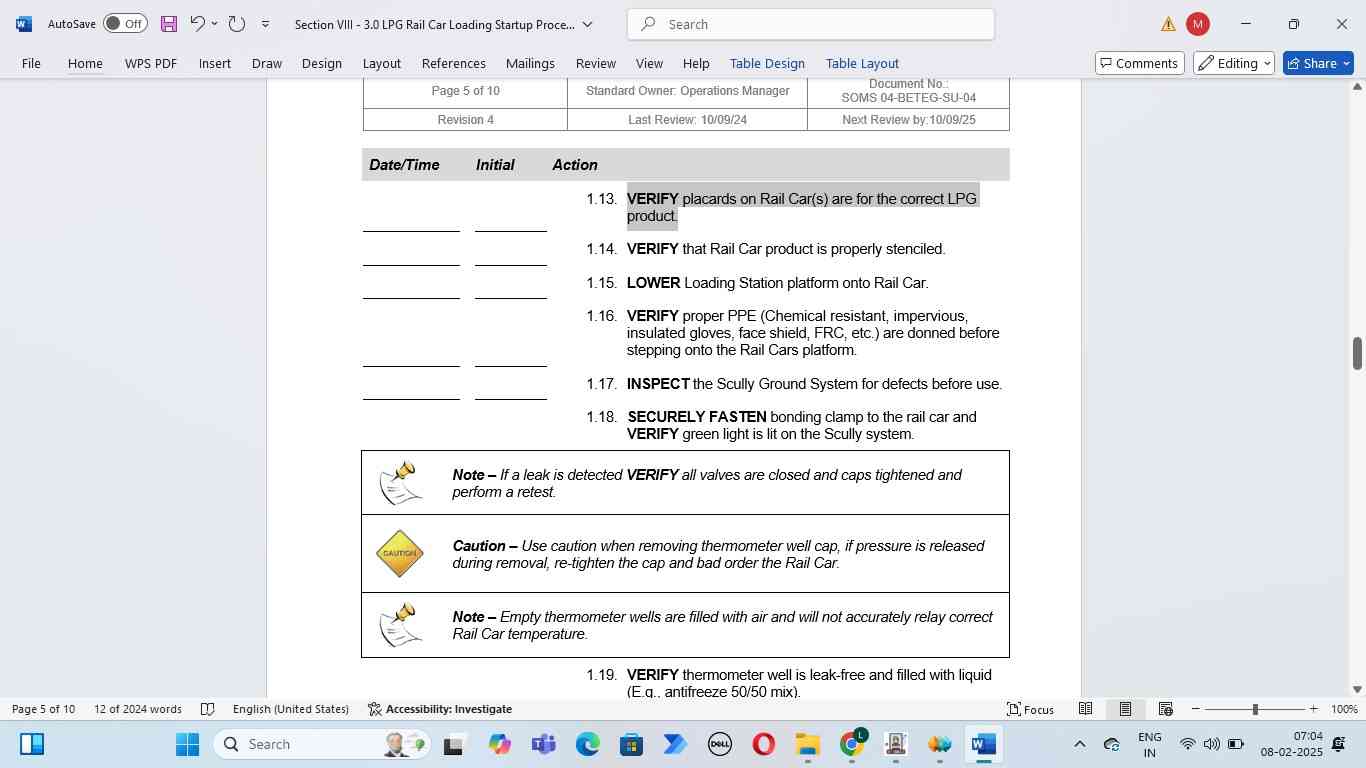Open Google Chrome from taskbar
This screenshot has height=768, width=1366.
pyautogui.click(x=851, y=744)
